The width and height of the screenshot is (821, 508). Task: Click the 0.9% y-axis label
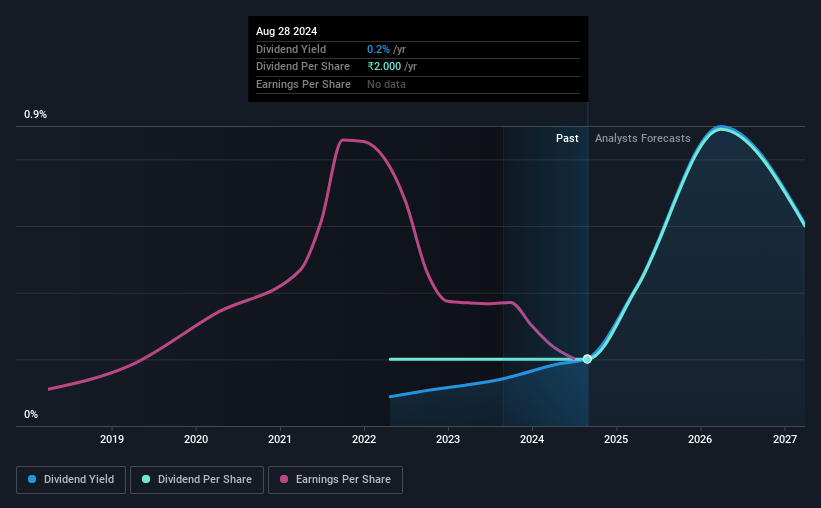tap(36, 114)
